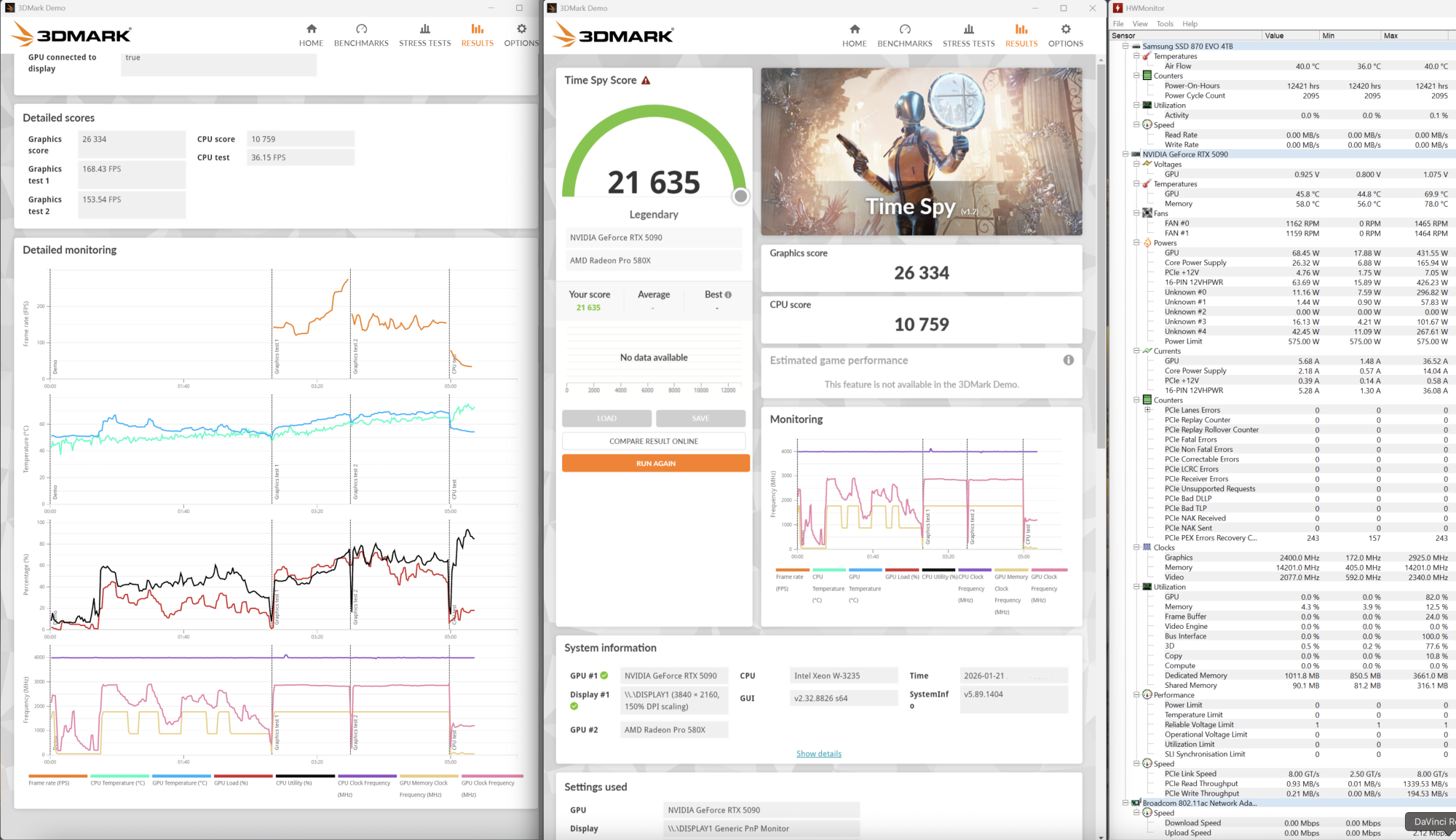
Task: Open the View menu in HWMonitor
Action: point(1140,24)
